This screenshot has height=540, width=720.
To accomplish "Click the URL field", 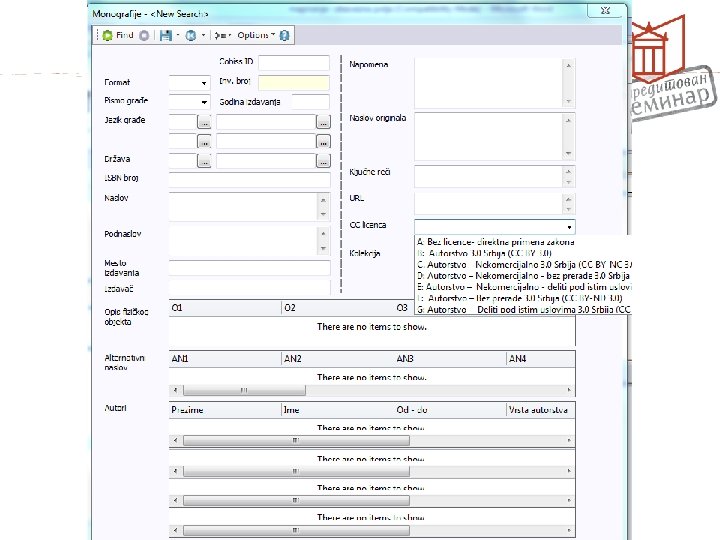I will (x=489, y=204).
